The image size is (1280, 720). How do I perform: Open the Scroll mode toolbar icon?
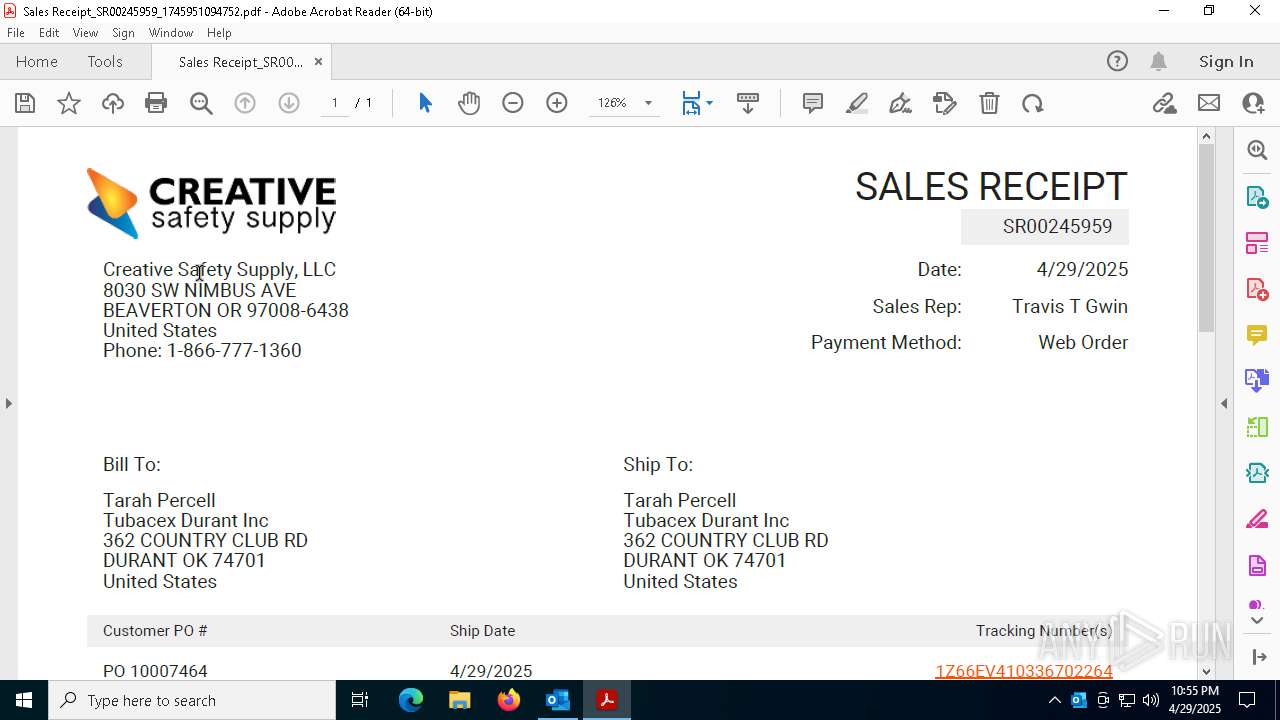(748, 103)
